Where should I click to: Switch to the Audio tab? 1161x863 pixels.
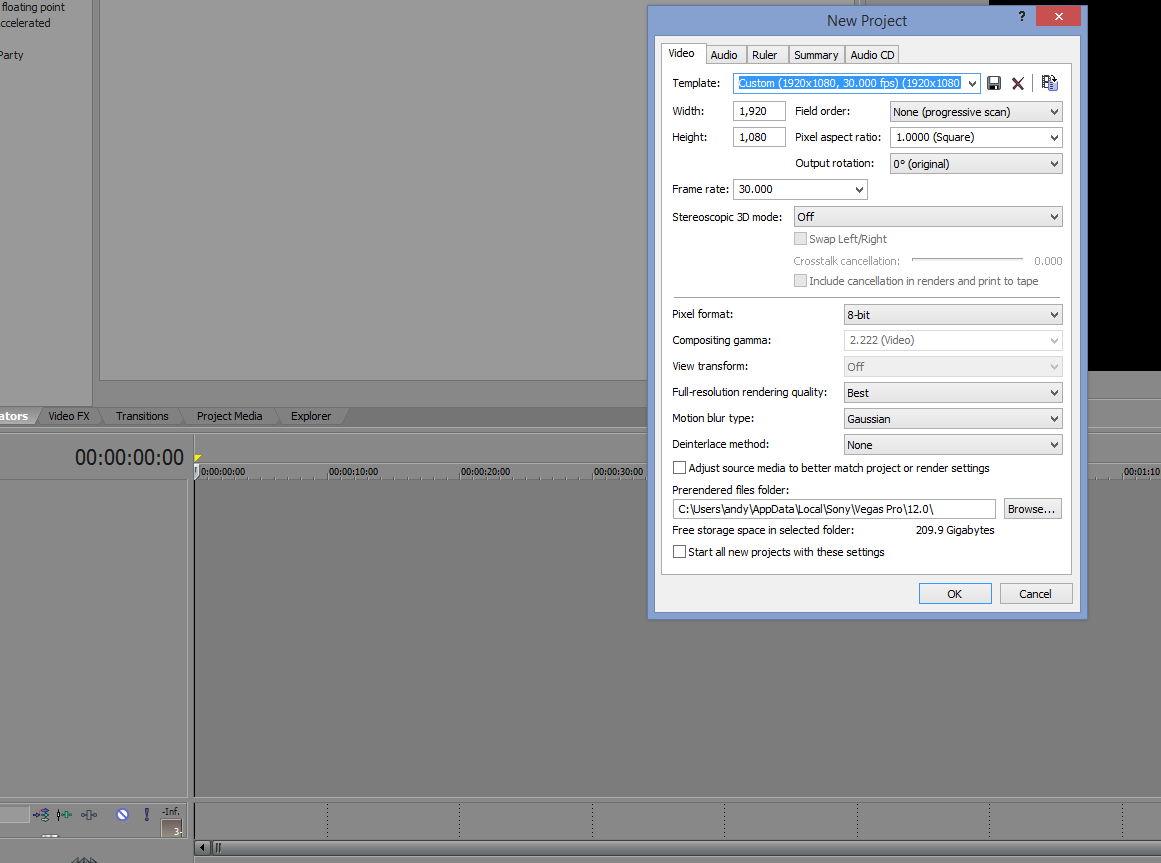724,55
